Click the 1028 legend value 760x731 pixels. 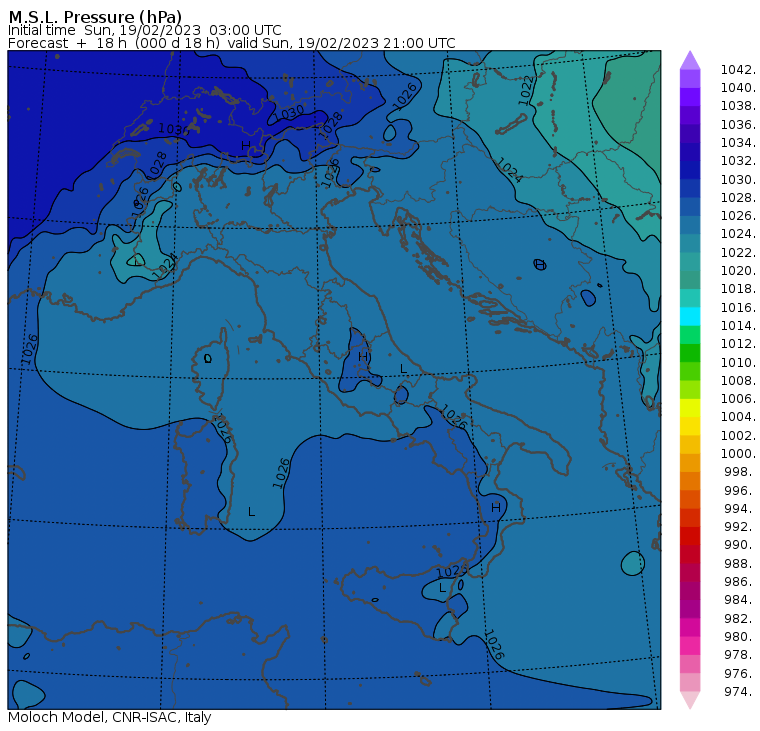[x=738, y=198]
